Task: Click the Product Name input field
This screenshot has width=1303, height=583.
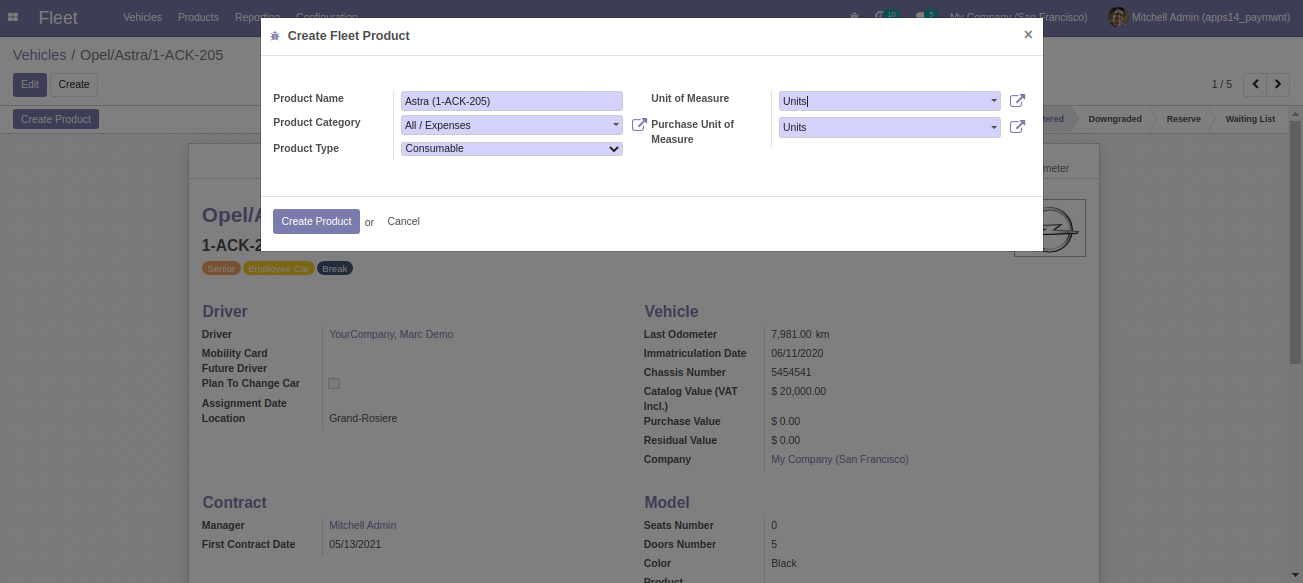Action: coord(511,101)
